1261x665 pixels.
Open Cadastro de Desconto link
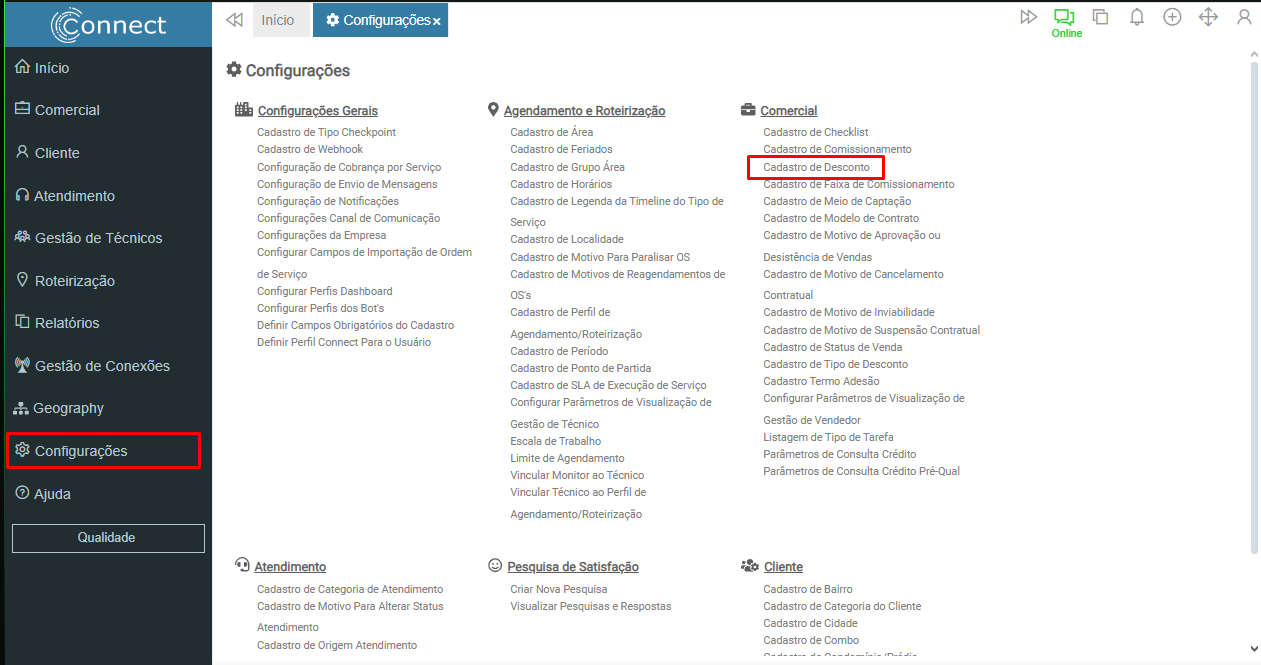click(x=816, y=167)
